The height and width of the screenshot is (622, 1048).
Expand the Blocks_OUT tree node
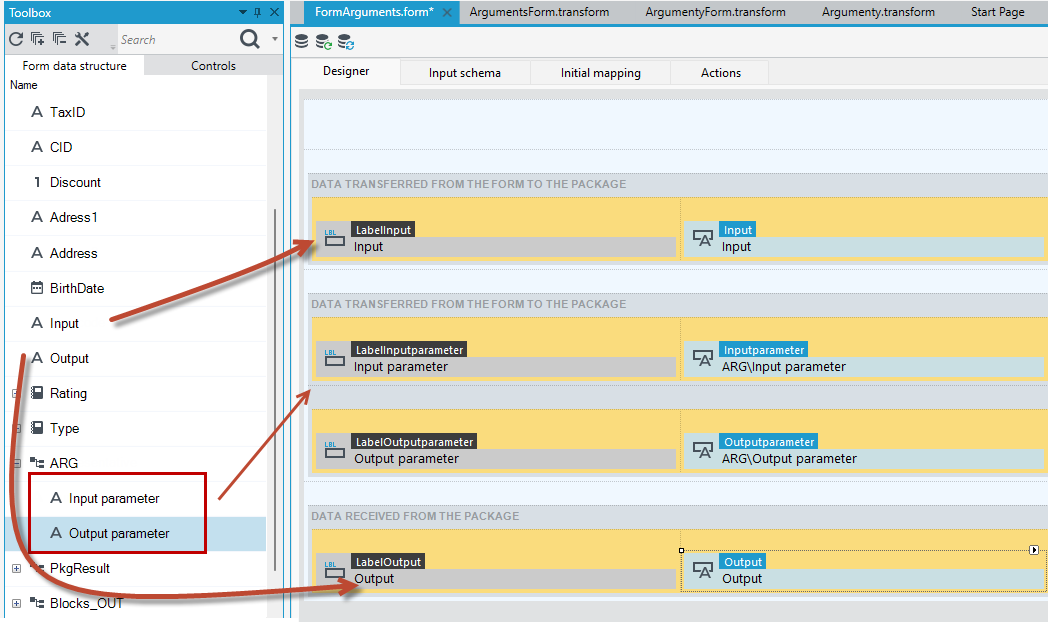coord(17,603)
